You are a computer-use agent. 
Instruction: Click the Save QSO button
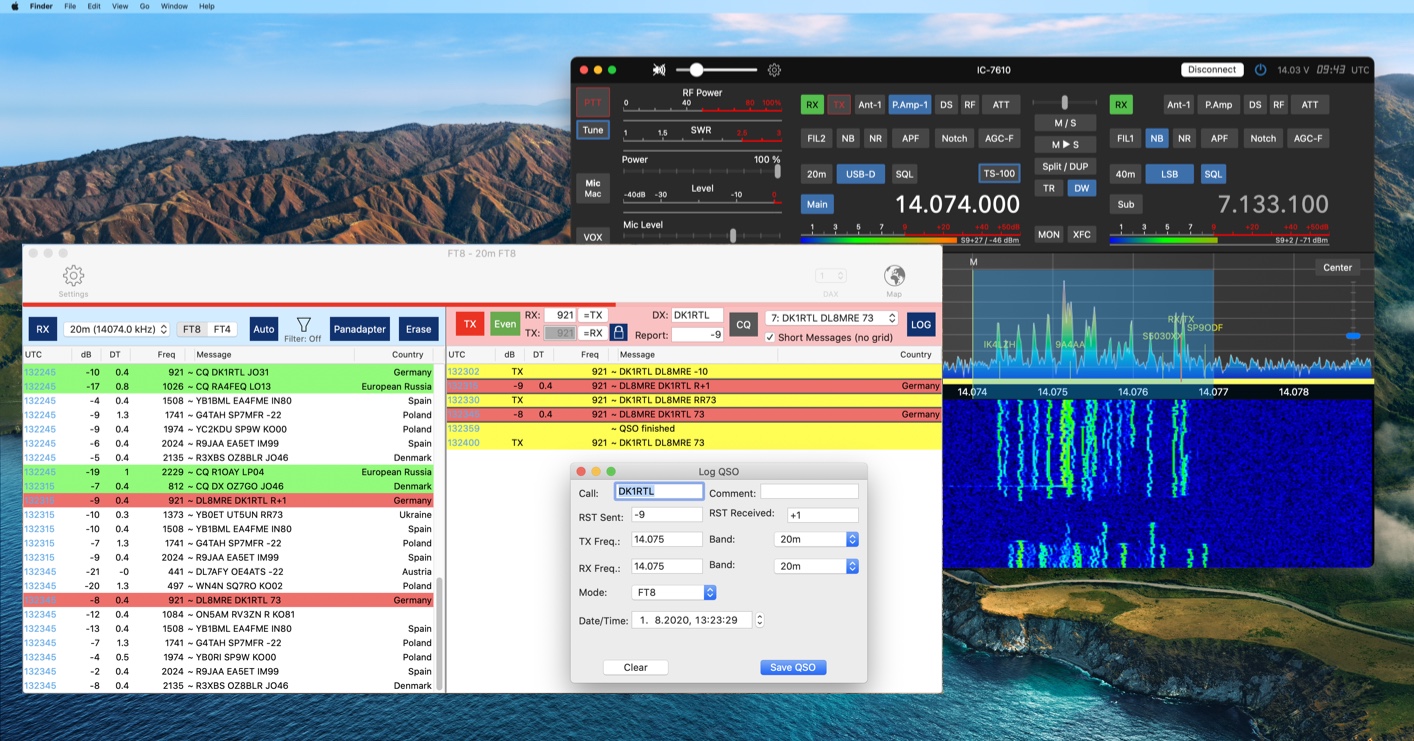point(793,667)
